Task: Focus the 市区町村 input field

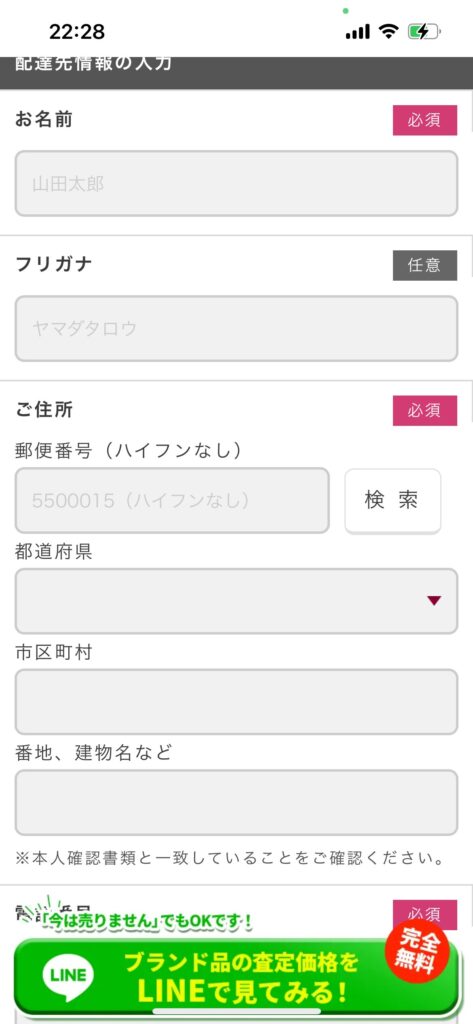Action: (236, 701)
